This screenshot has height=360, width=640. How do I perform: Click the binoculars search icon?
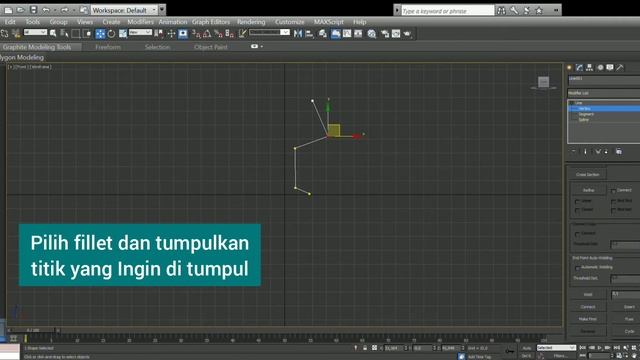tap(501, 11)
